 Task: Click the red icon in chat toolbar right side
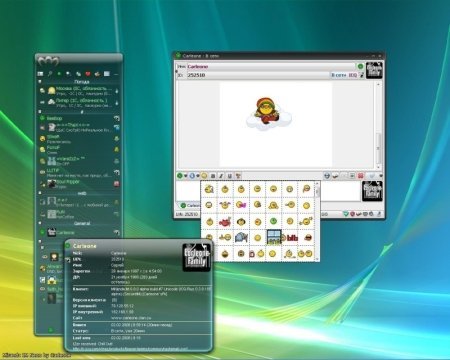pos(360,176)
